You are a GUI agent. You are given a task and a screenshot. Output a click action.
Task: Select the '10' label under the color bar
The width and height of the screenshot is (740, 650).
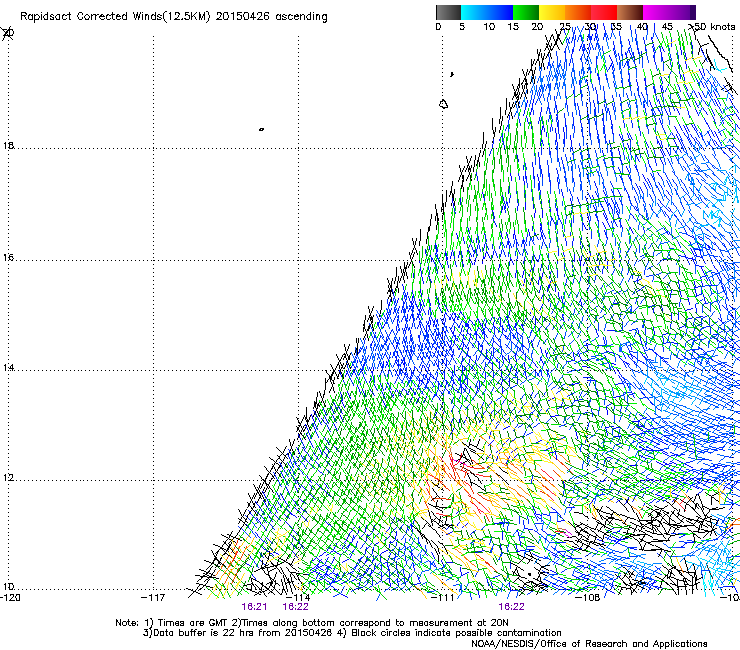[x=489, y=27]
